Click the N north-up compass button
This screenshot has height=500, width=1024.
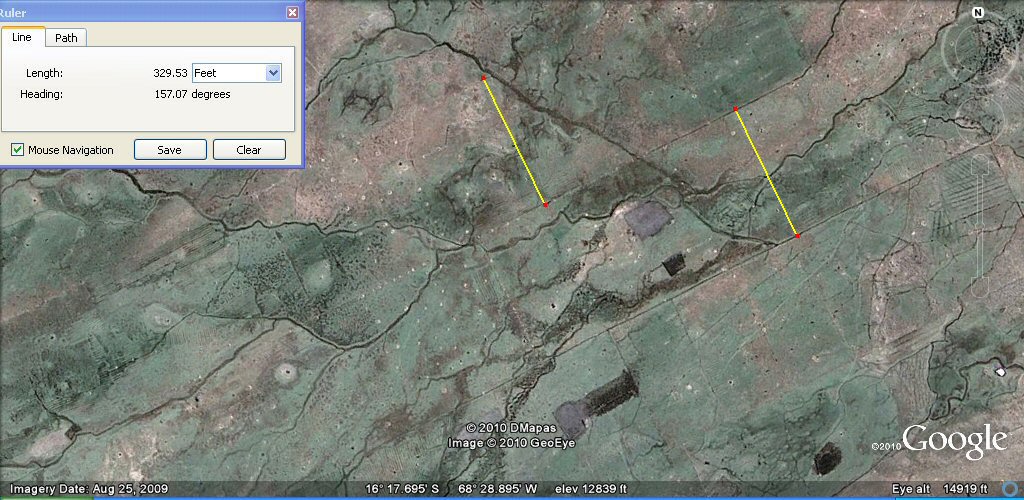coord(978,13)
